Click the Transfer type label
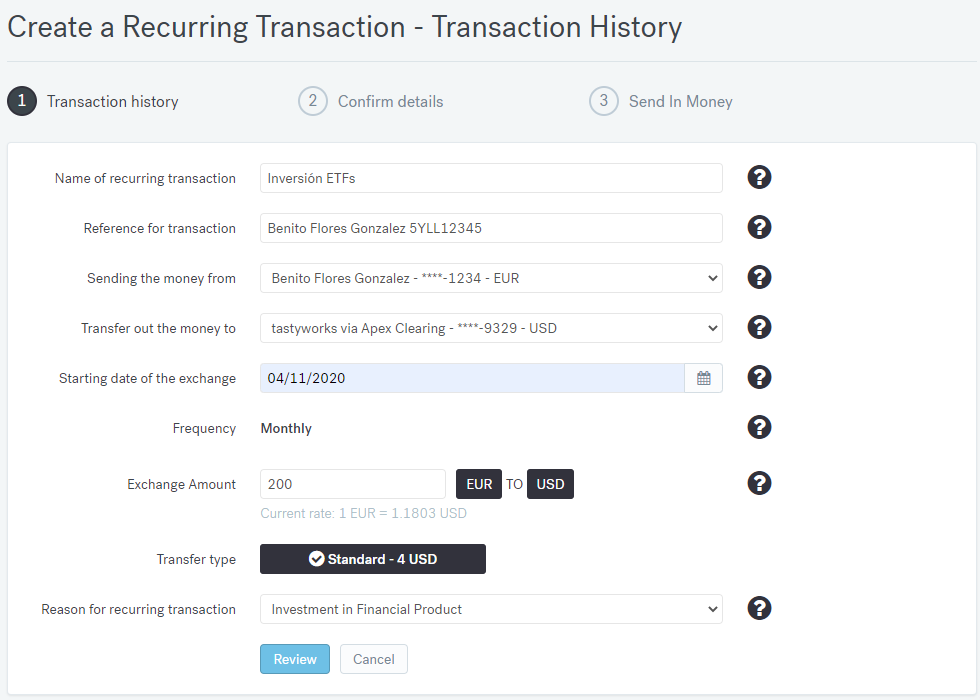This screenshot has height=700, width=980. click(x=196, y=559)
